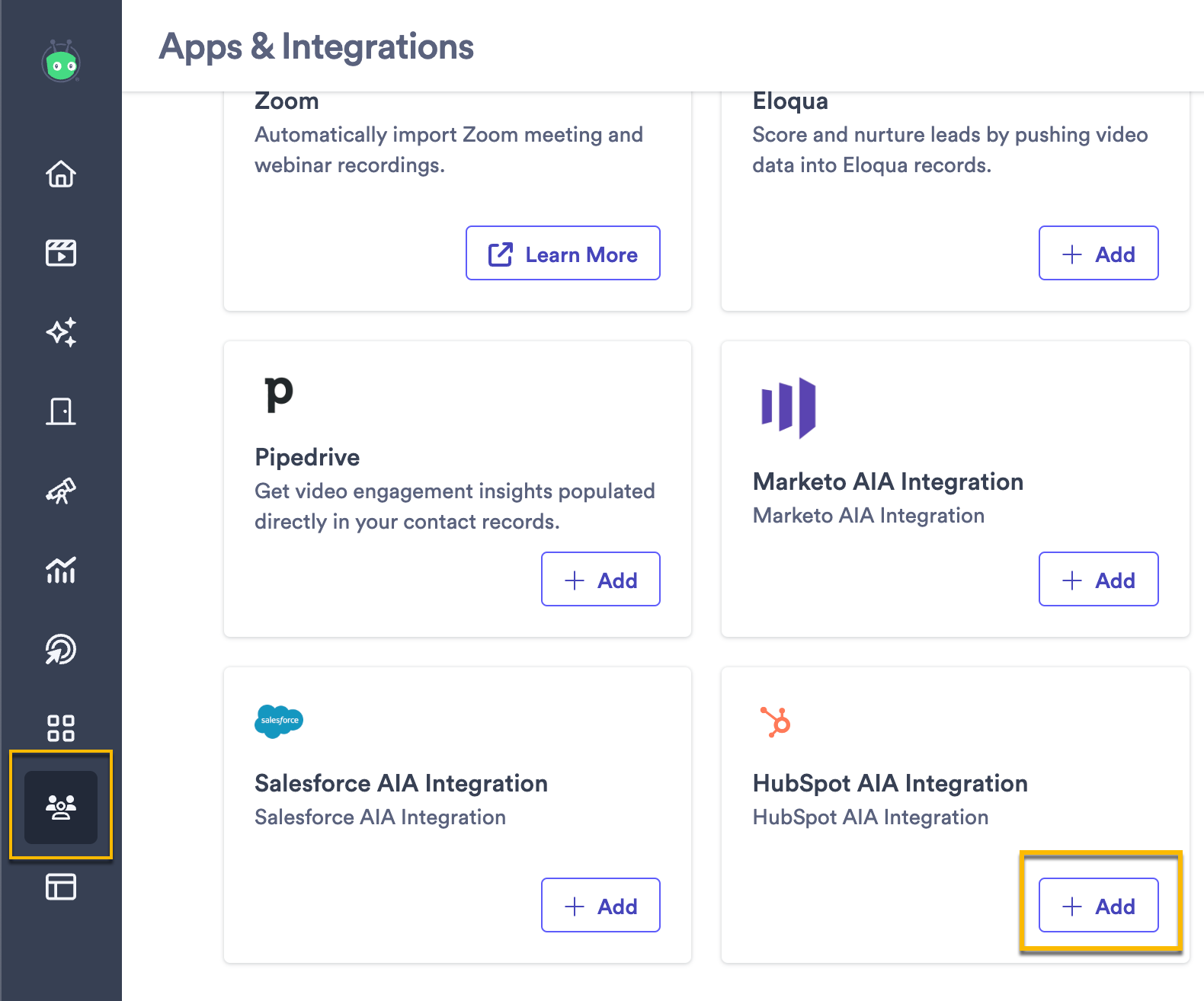Click the Eloqua card title
This screenshot has height=1001, width=1204.
pos(790,101)
